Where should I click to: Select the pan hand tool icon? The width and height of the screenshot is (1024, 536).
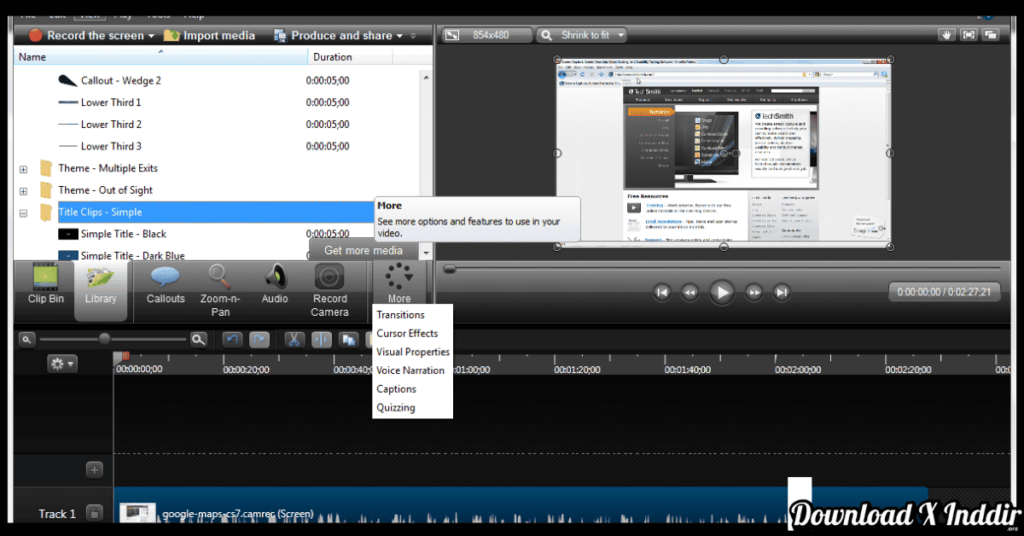[x=946, y=35]
